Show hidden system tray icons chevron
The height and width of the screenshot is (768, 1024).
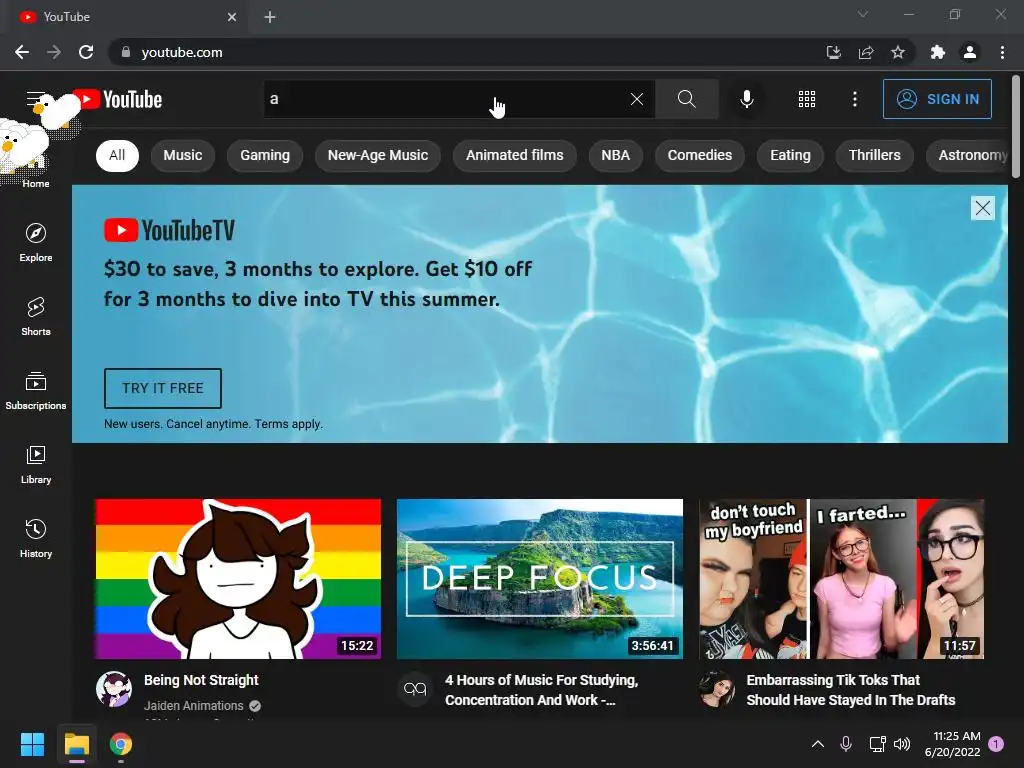[x=818, y=744]
